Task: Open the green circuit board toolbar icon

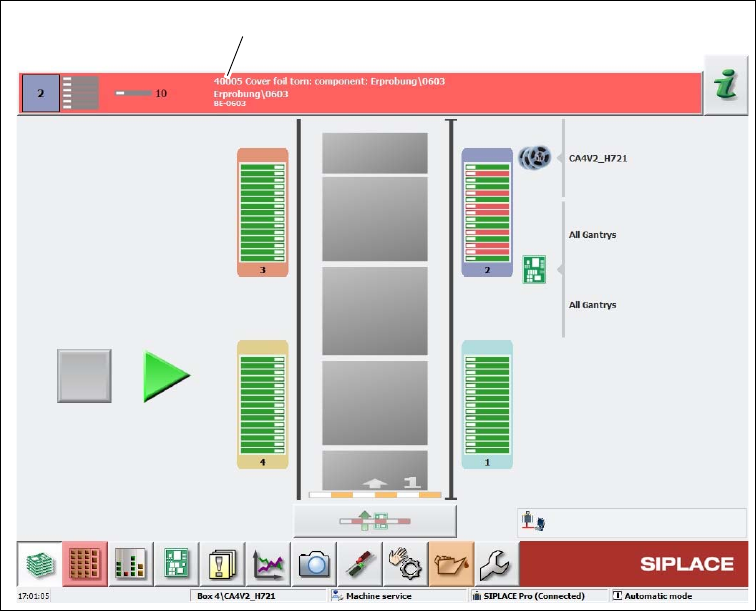Action: point(176,564)
